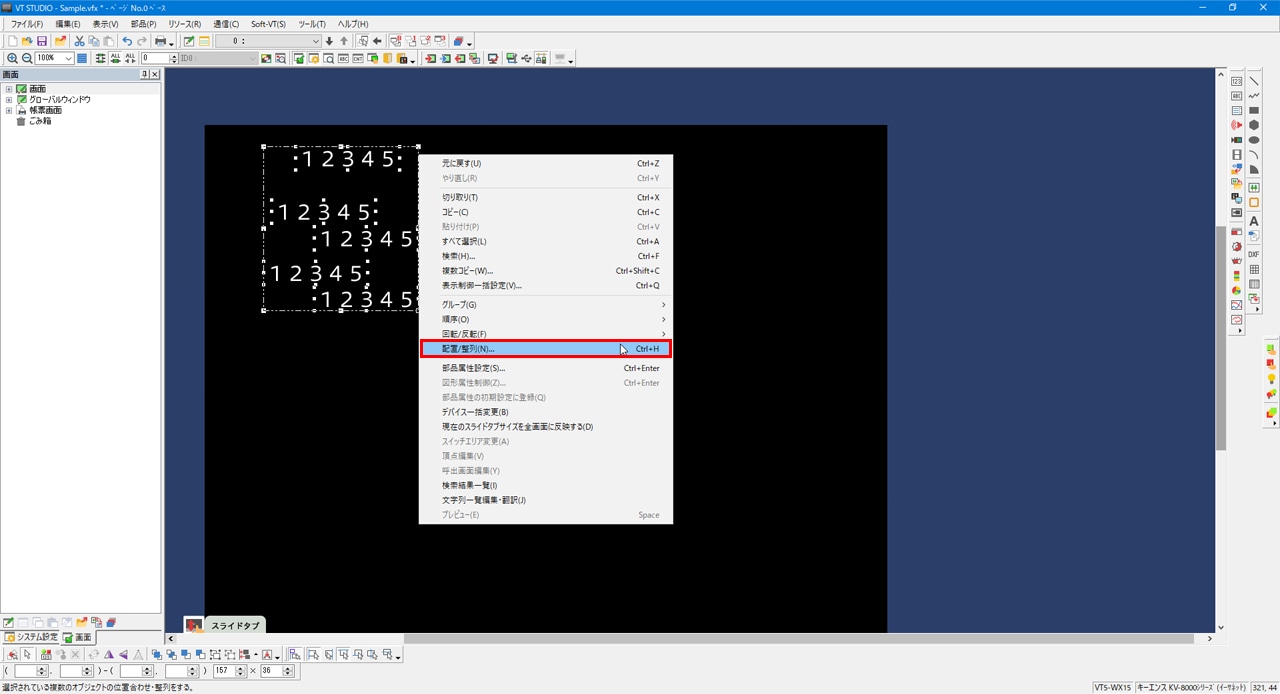Choose 配置/整列(N)... from context menu
Viewport: 1280px width, 694px height.
click(545, 349)
